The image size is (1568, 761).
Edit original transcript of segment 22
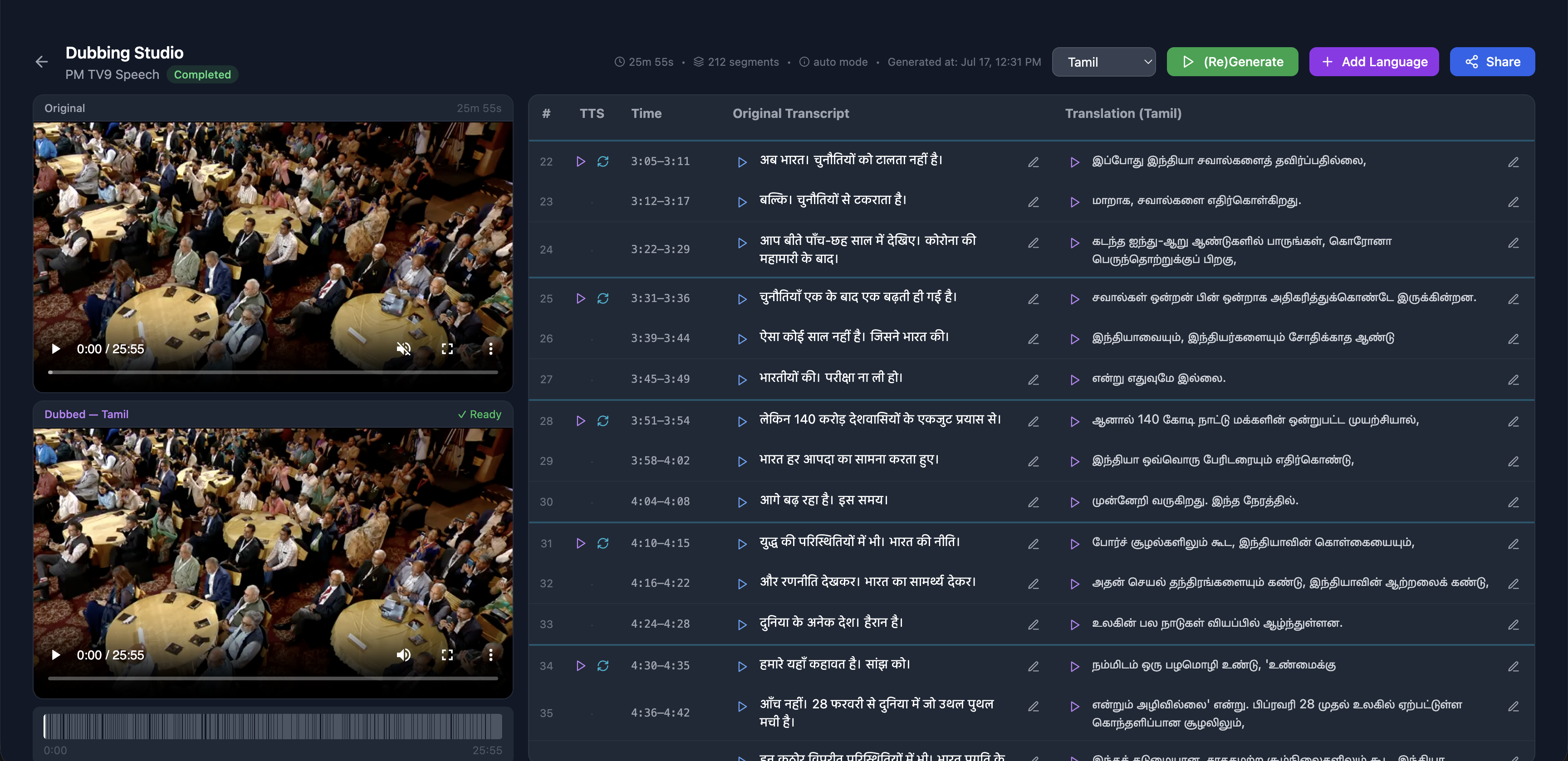click(x=1033, y=162)
